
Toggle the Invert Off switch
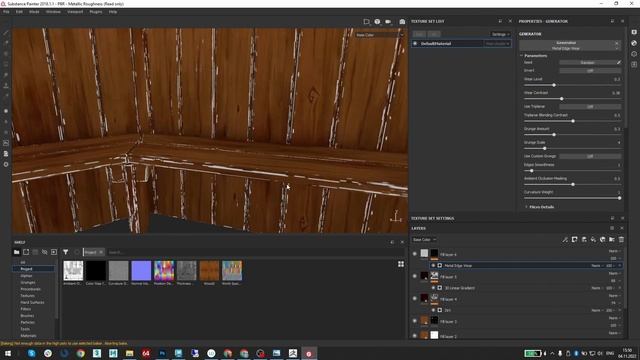pos(590,71)
